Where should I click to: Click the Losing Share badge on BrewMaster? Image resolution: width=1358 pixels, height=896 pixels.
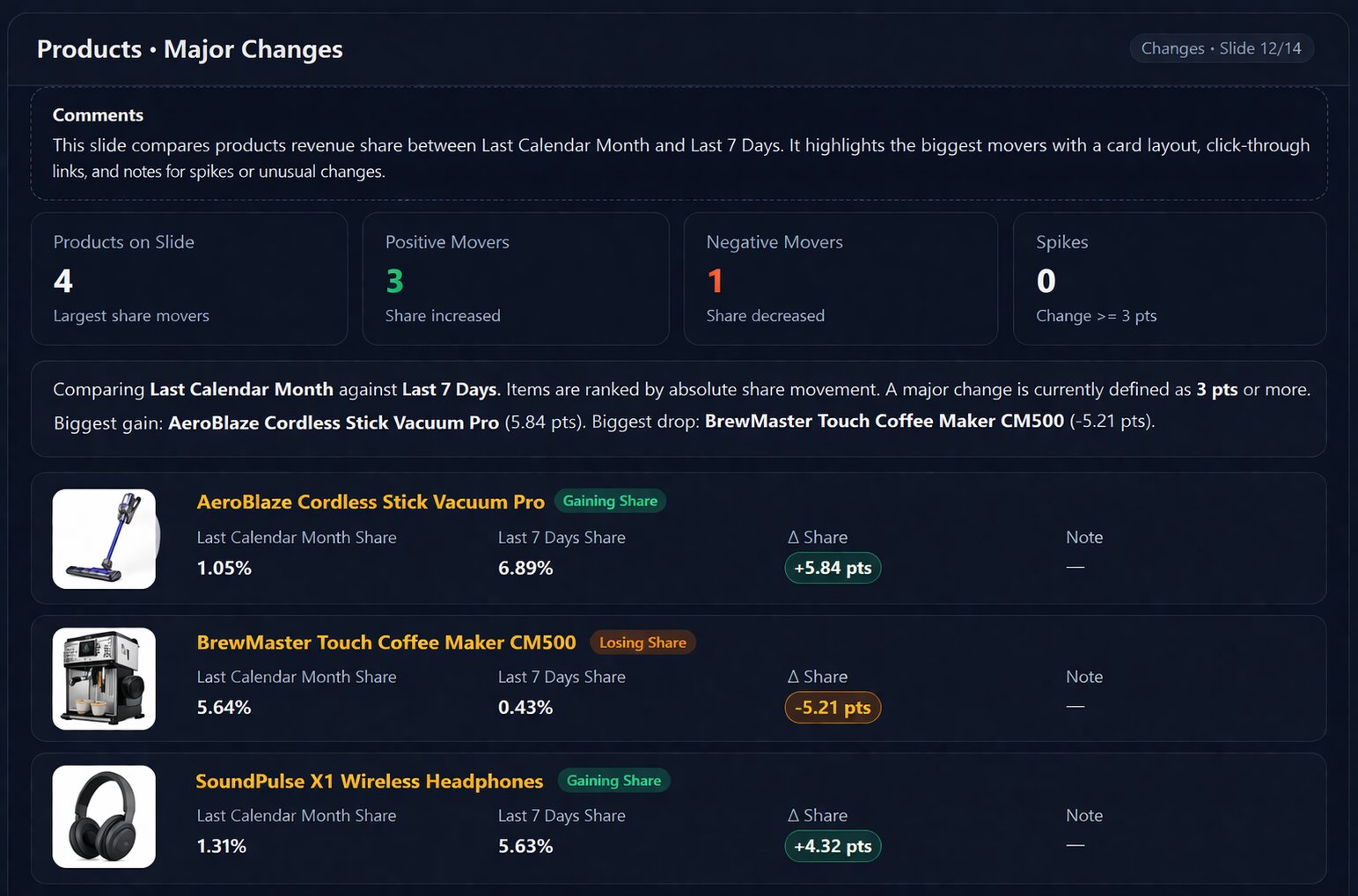642,643
